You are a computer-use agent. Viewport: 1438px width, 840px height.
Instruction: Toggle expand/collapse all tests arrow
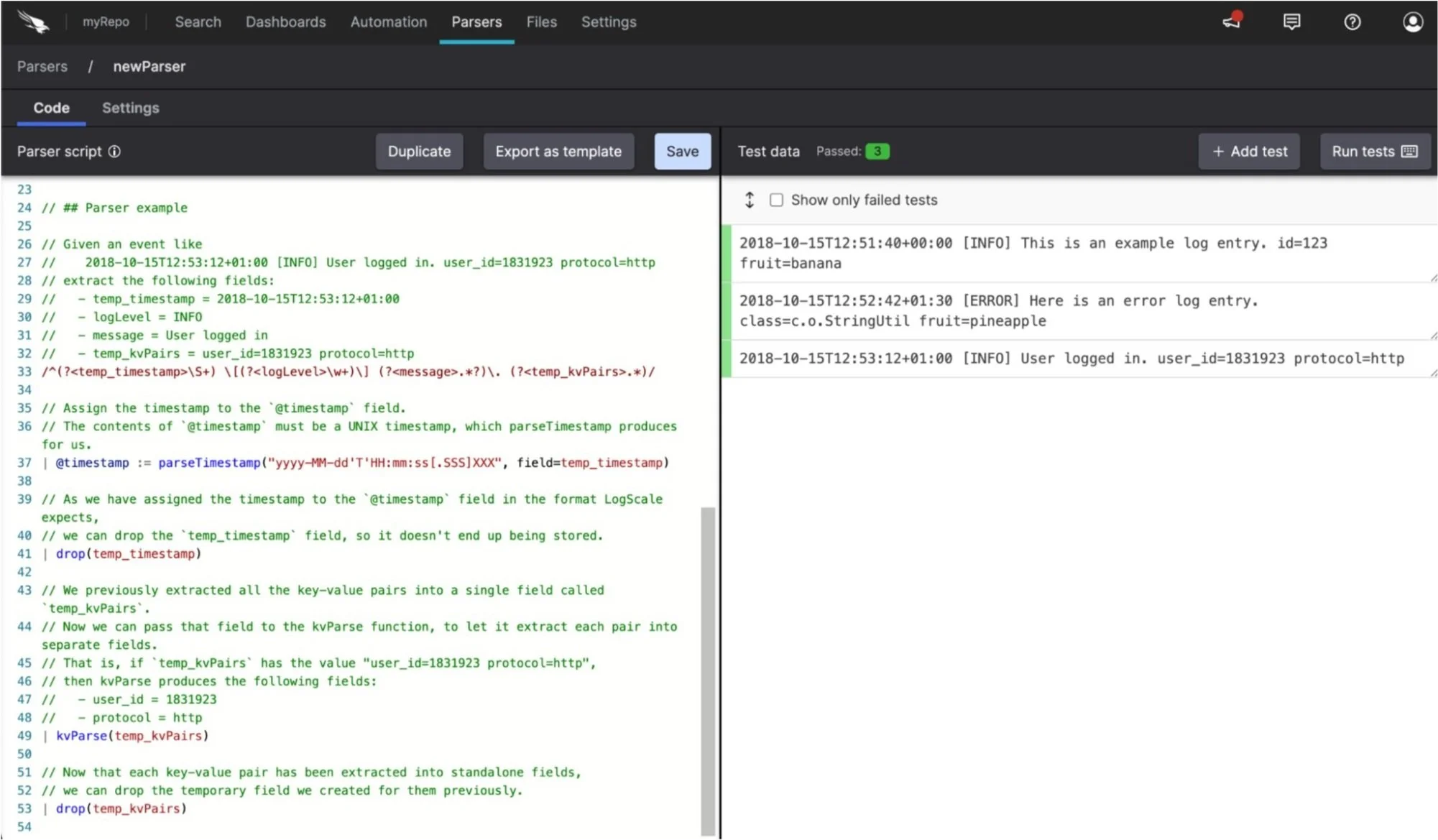coord(749,200)
